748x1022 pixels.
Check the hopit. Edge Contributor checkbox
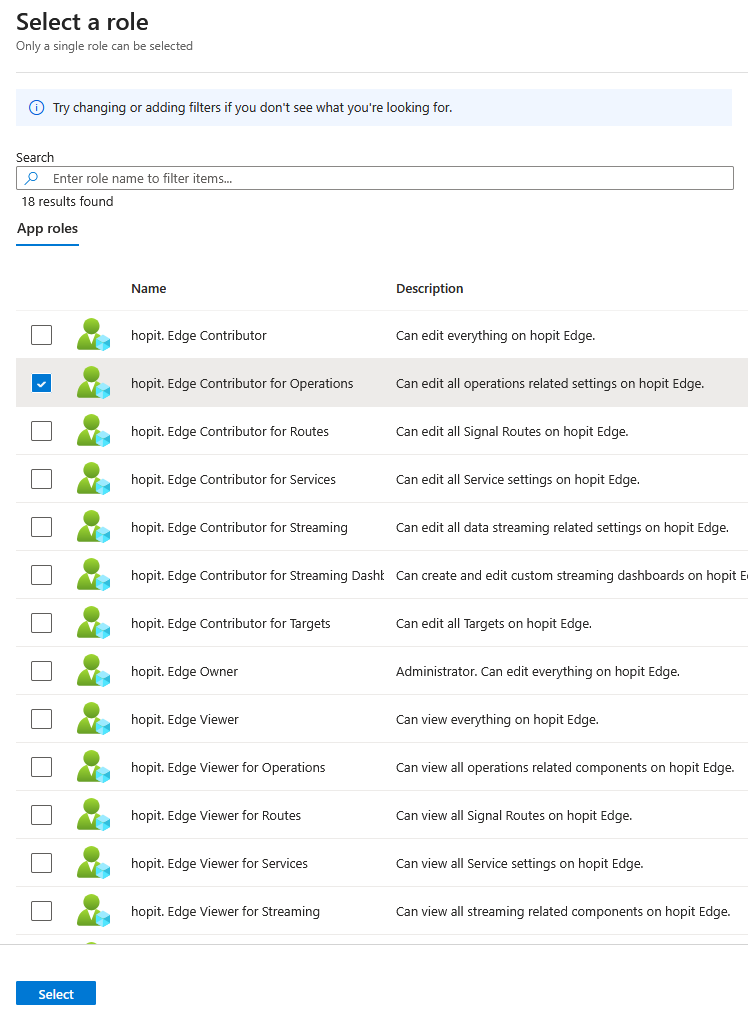tap(42, 335)
